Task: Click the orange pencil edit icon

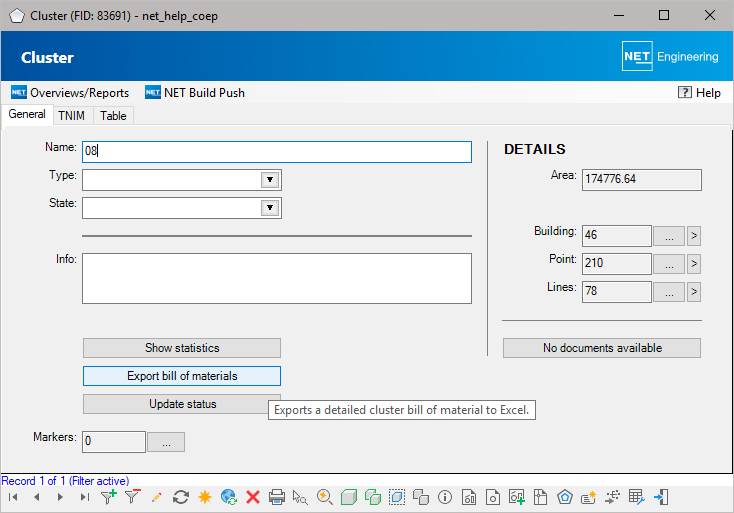Action: click(156, 497)
